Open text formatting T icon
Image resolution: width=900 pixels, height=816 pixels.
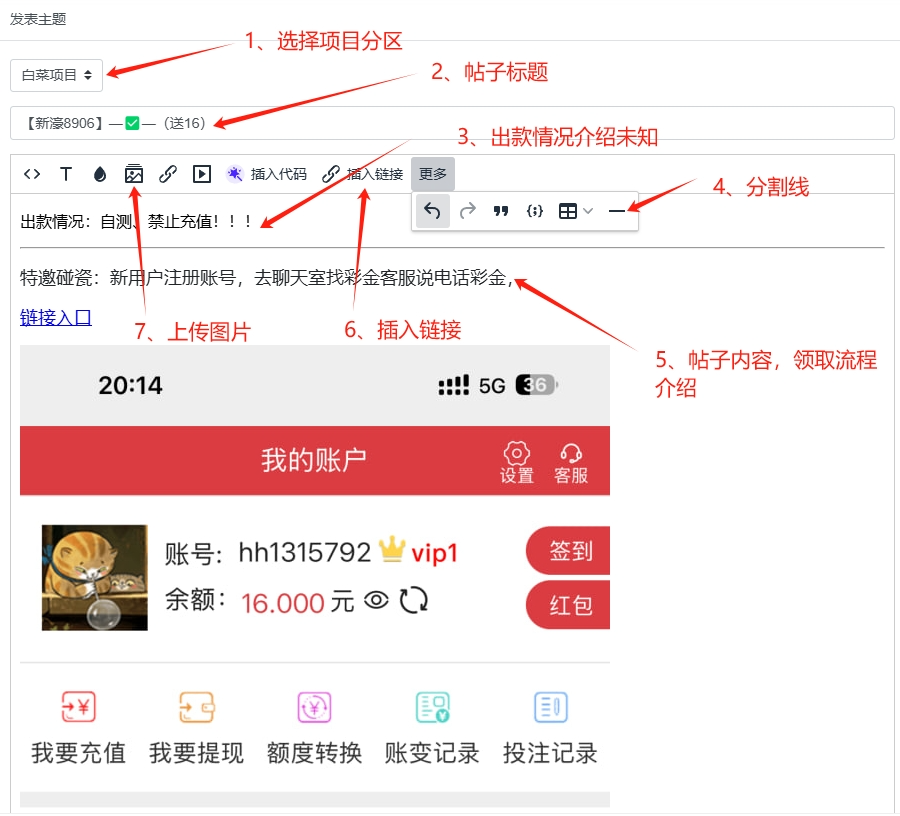(66, 174)
